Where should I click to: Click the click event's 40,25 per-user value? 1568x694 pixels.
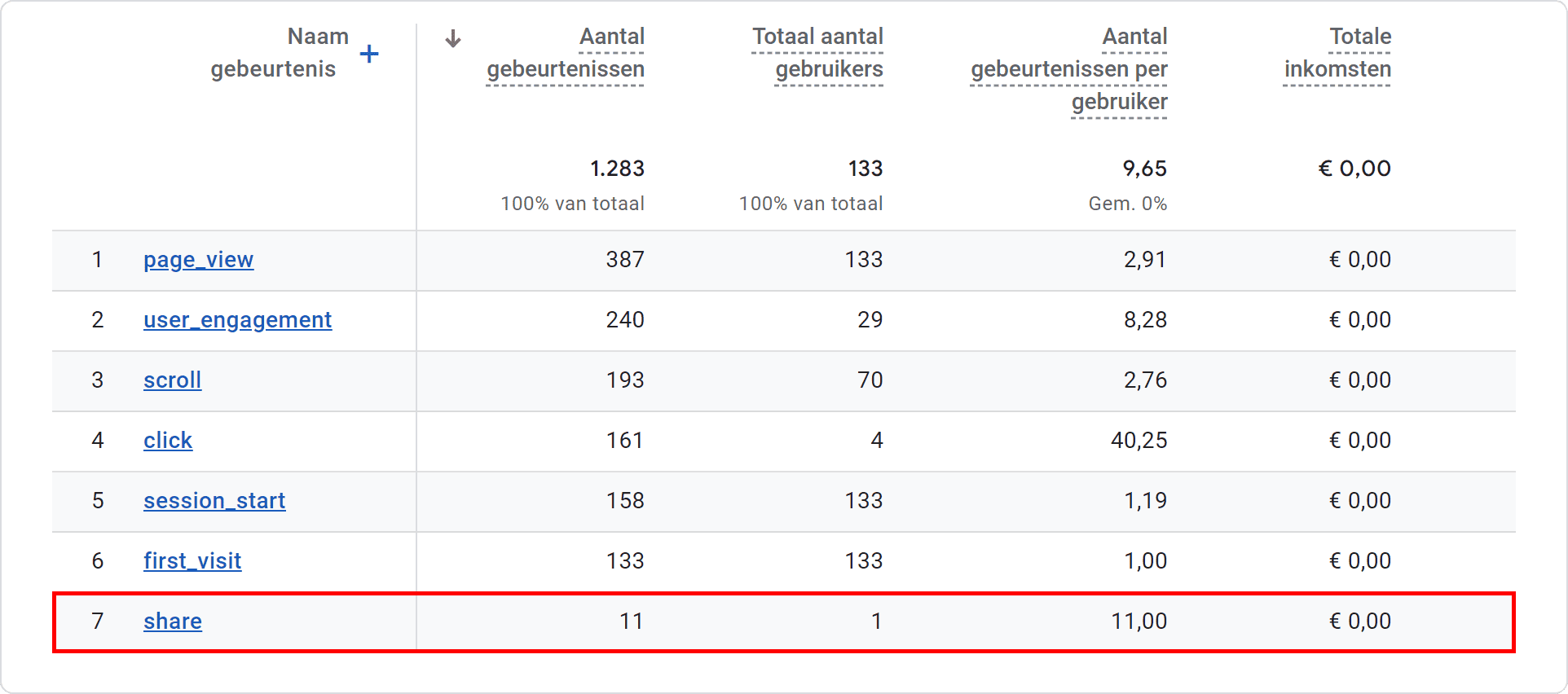pos(1139,441)
